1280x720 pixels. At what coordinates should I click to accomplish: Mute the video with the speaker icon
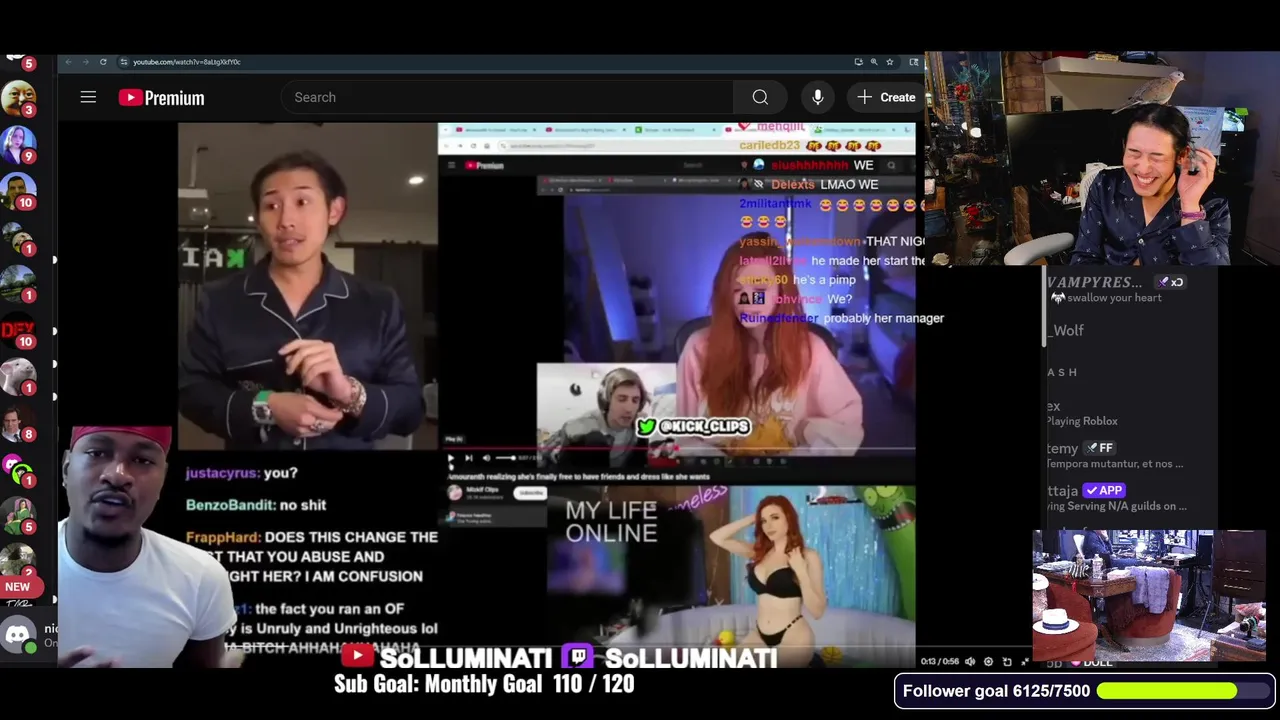(x=970, y=661)
